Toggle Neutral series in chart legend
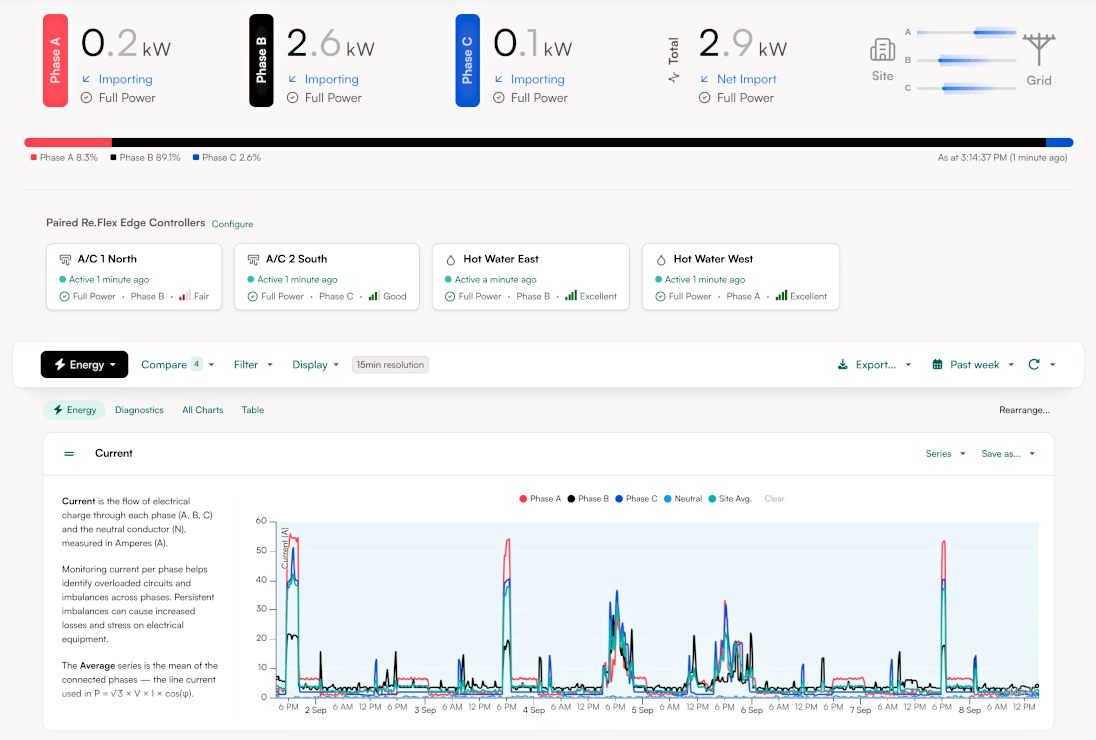1096x740 pixels. (683, 499)
